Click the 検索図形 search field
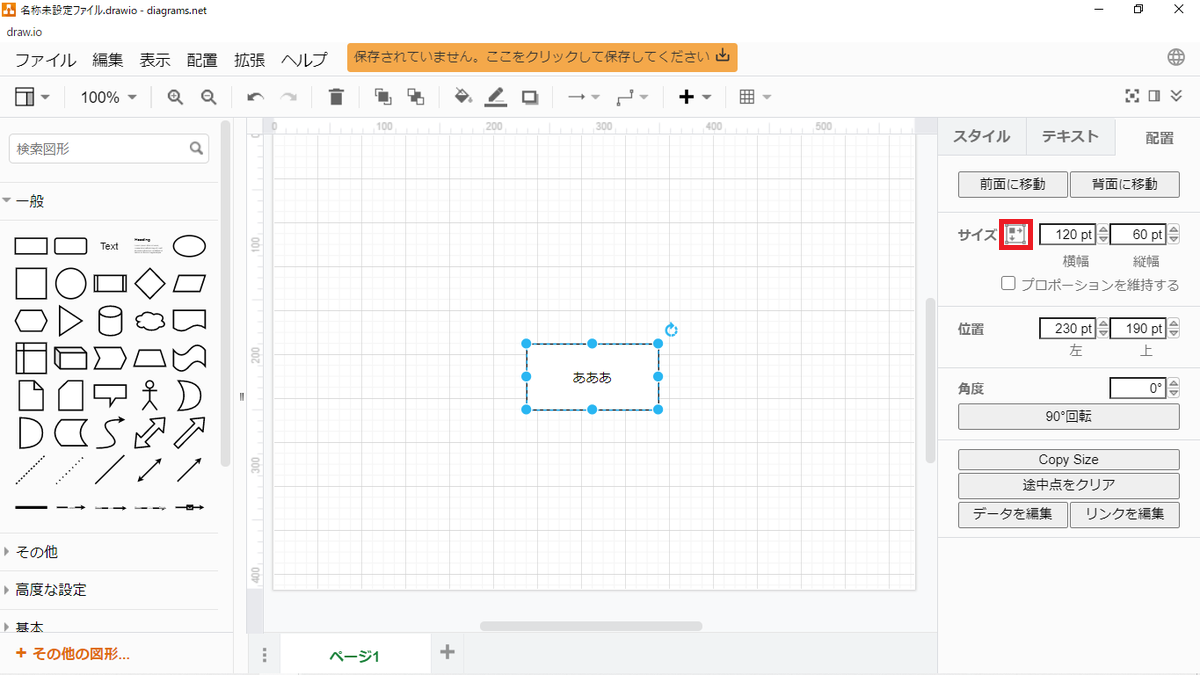 tap(100, 149)
